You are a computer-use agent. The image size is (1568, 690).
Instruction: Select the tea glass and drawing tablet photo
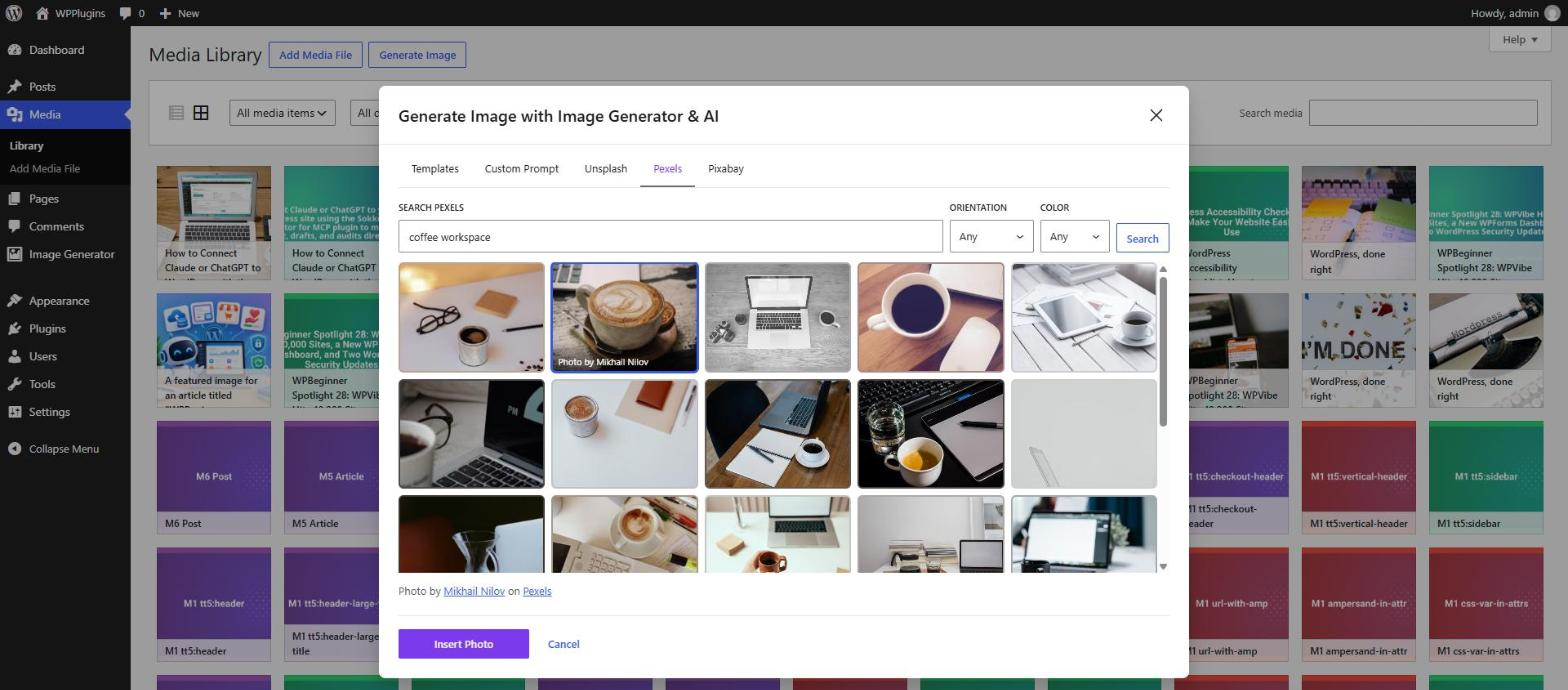930,434
